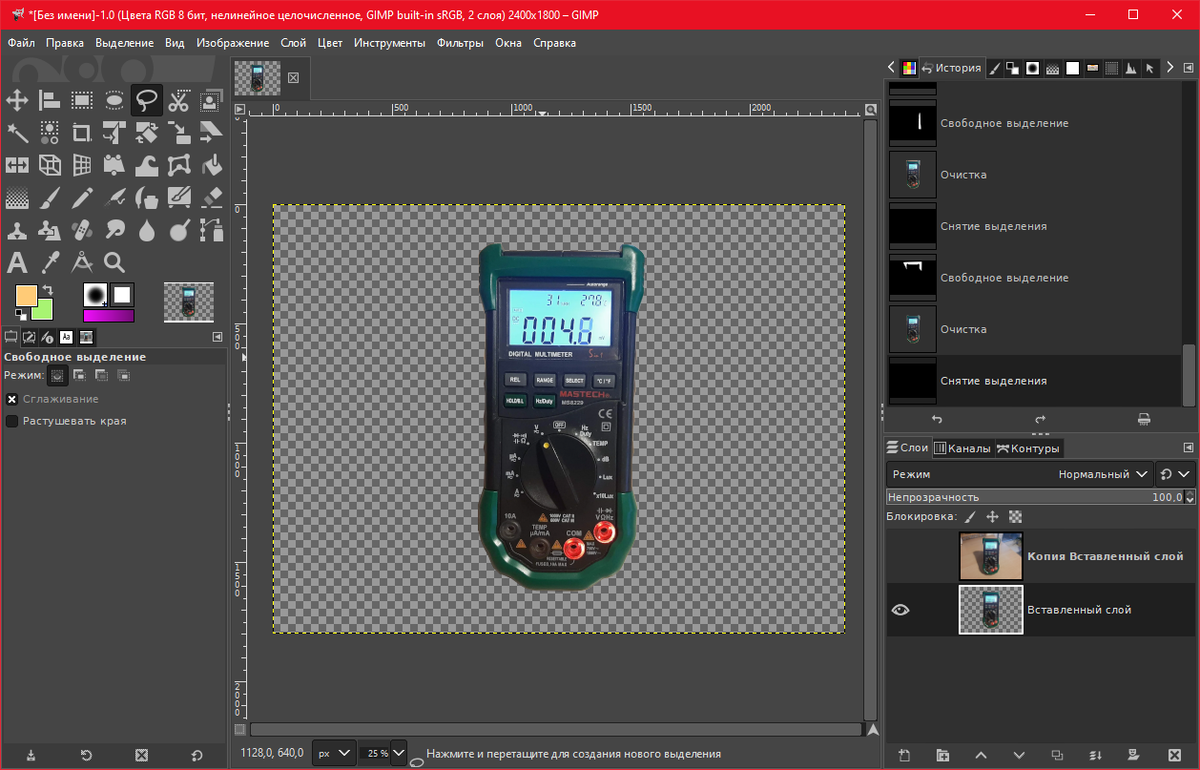The image size is (1200, 770).
Task: Choose the Ellipse Select tool
Action: pyautogui.click(x=115, y=100)
